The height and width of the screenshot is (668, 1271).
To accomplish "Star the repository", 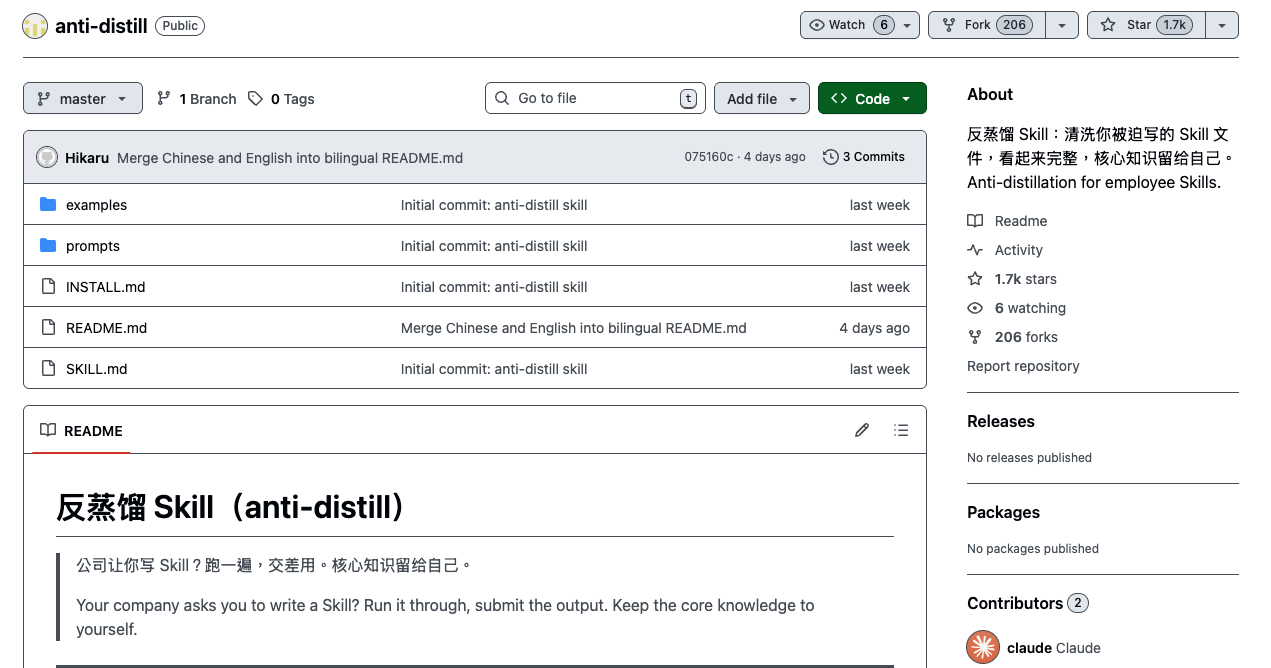I will 1146,25.
